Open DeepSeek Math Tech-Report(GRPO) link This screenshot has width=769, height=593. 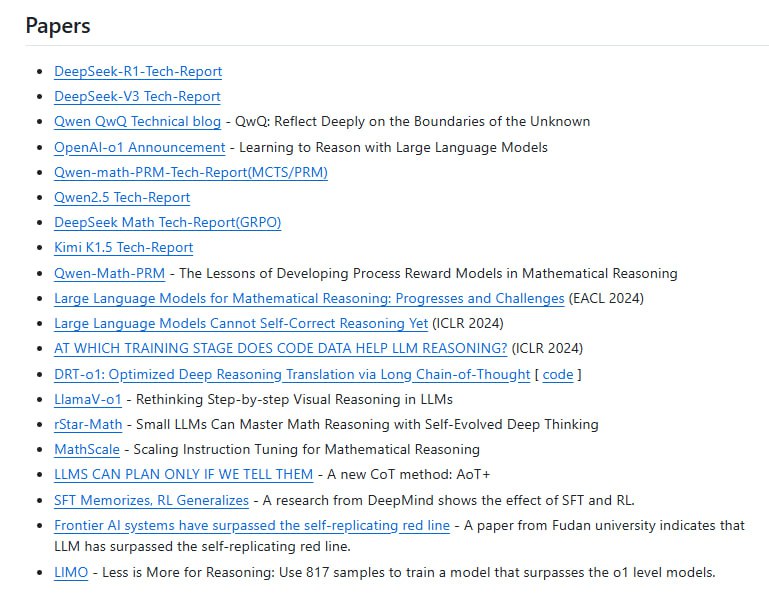pos(167,223)
